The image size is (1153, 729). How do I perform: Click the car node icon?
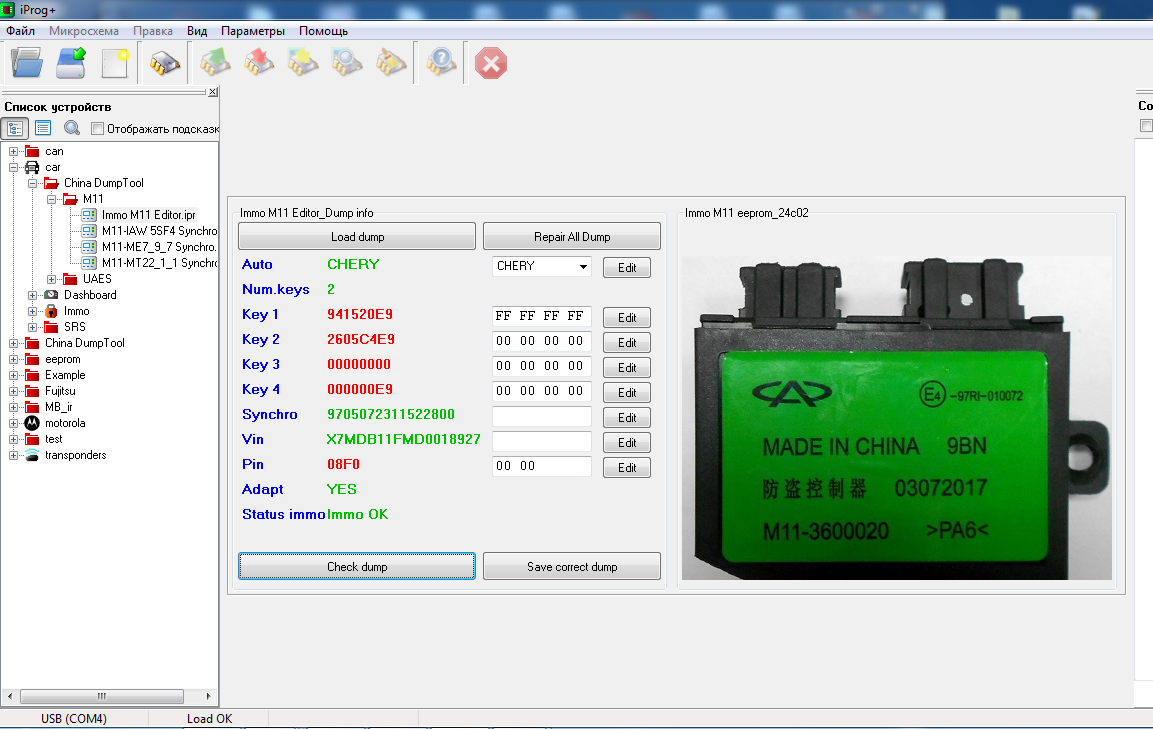(32, 167)
